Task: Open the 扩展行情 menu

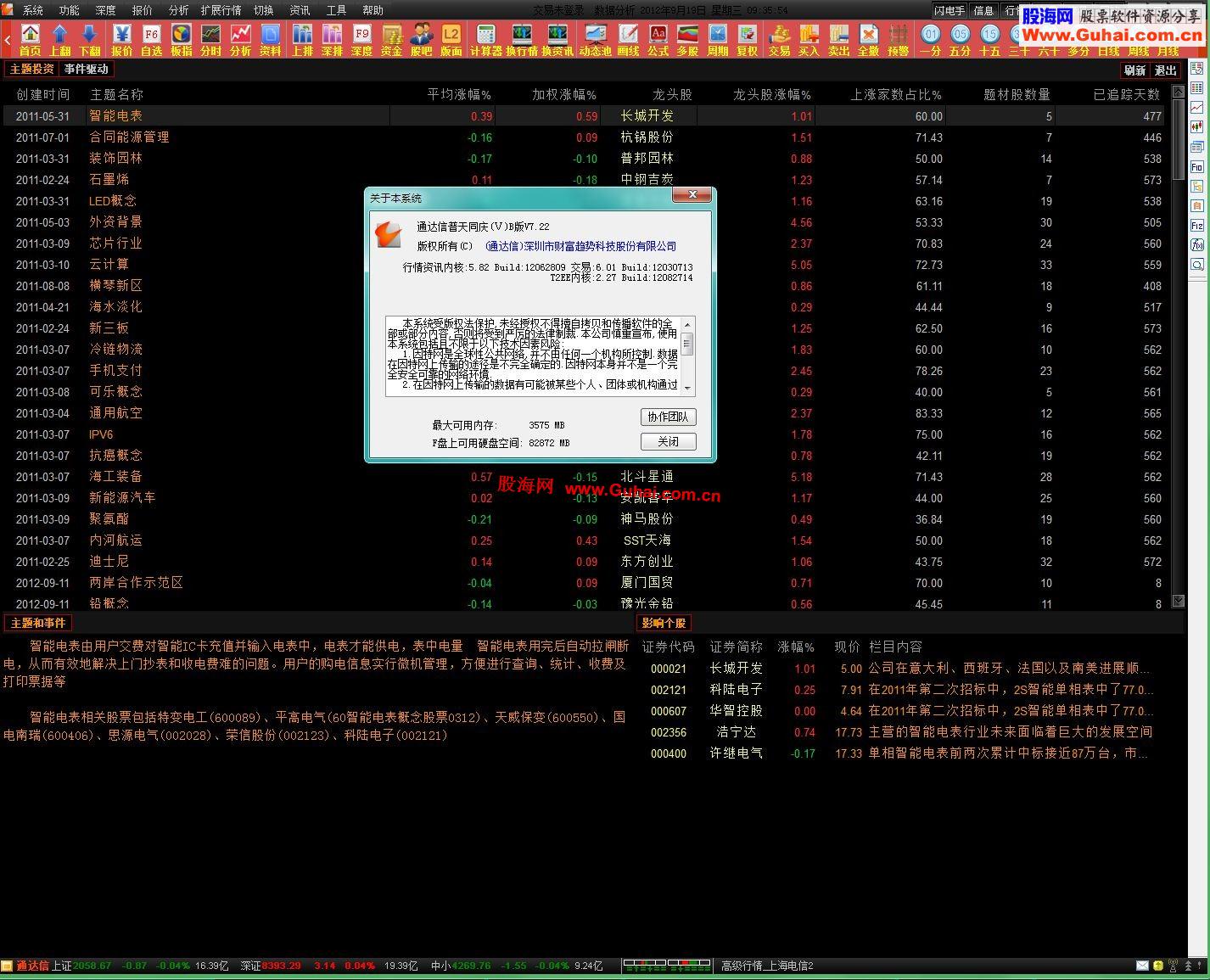Action: (x=221, y=10)
